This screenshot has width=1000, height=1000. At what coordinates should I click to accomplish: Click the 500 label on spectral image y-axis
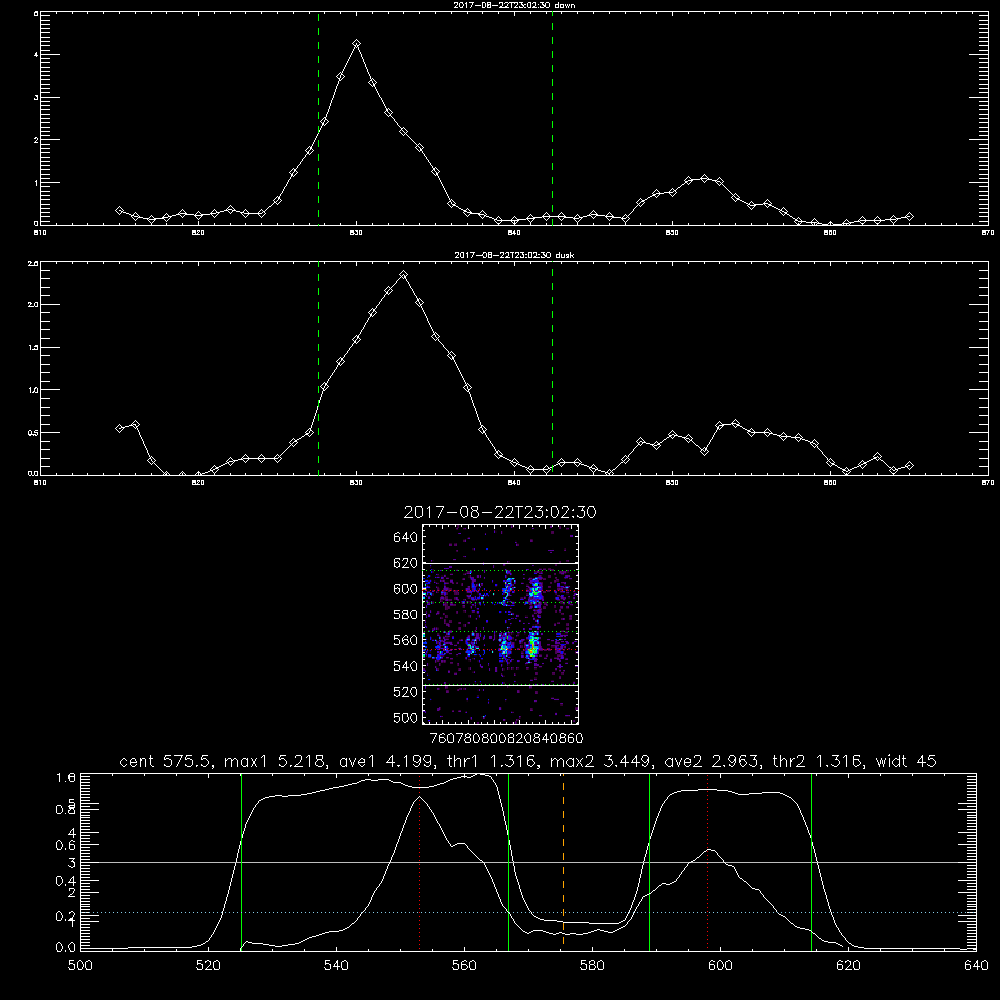tap(406, 718)
